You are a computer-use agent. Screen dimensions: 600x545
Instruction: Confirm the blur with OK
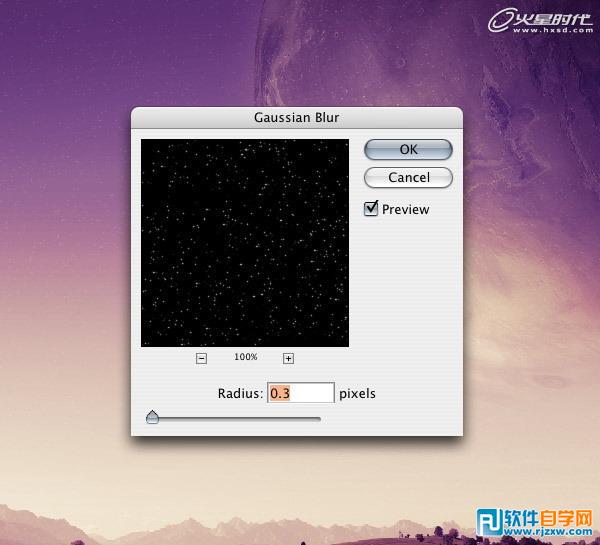coord(408,149)
